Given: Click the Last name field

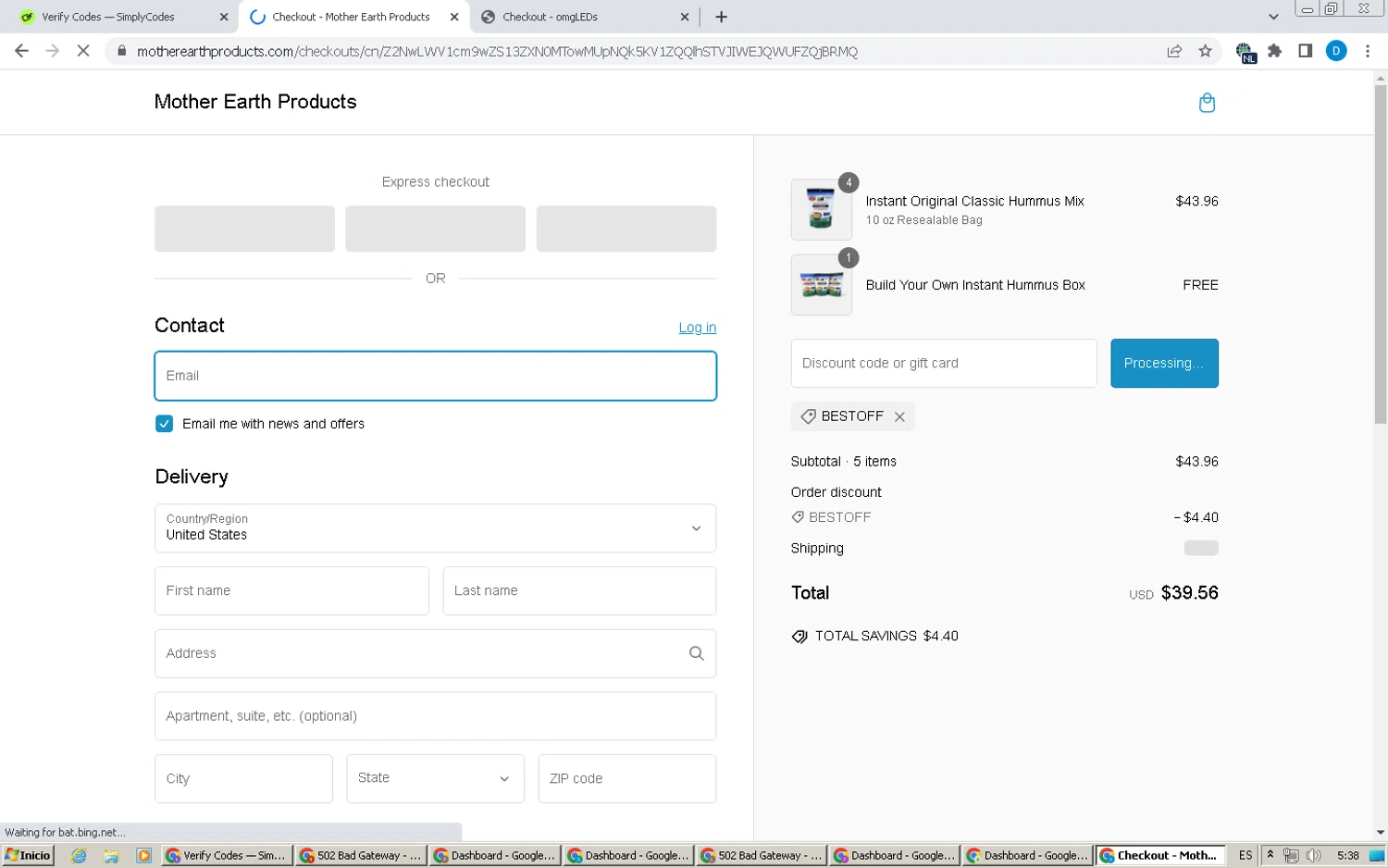Looking at the screenshot, I should click(x=579, y=590).
